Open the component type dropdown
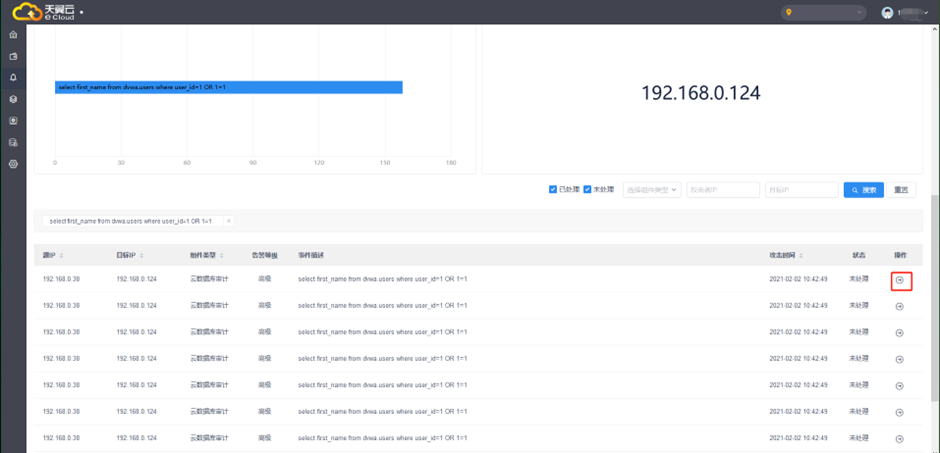 coord(652,189)
